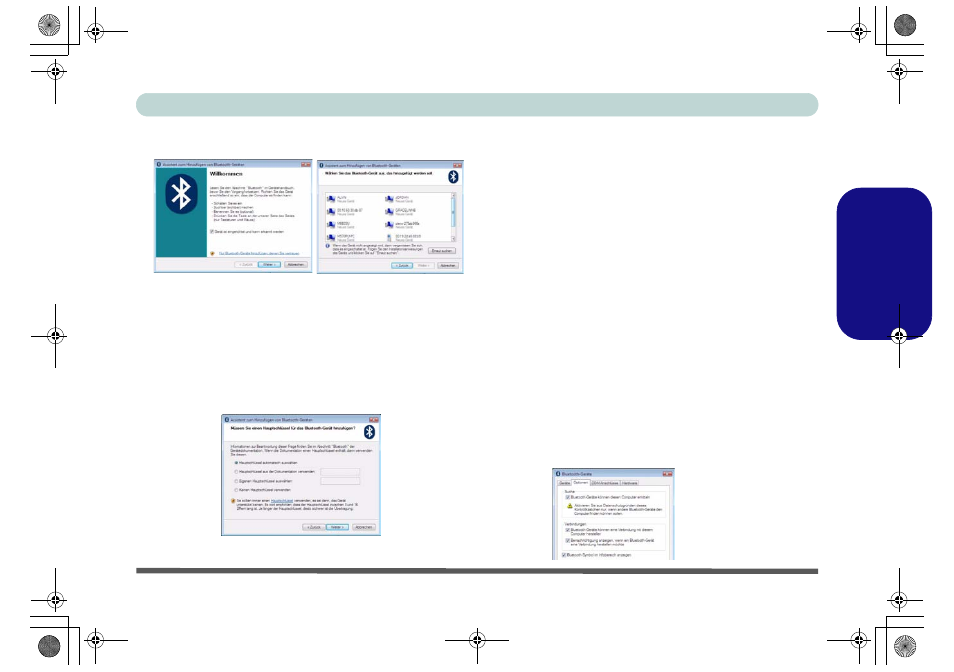Image resolution: width=954 pixels, height=672 pixels.
Task: Close the Willkommen wizard window
Action: 305,164
